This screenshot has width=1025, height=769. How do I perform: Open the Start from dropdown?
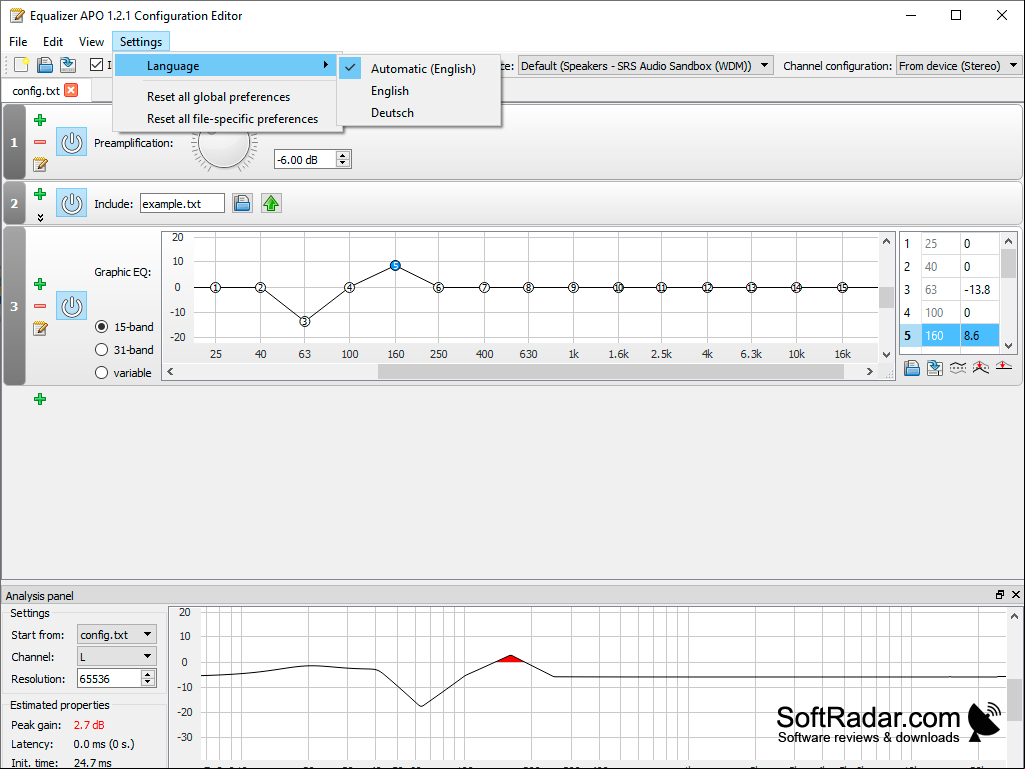(x=117, y=634)
